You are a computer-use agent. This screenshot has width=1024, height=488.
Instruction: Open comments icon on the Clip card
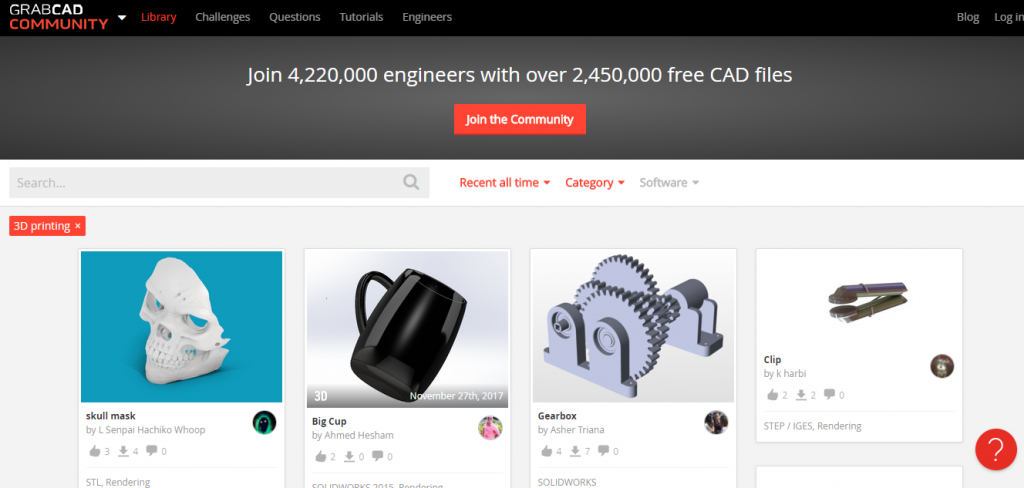pyautogui.click(x=829, y=395)
